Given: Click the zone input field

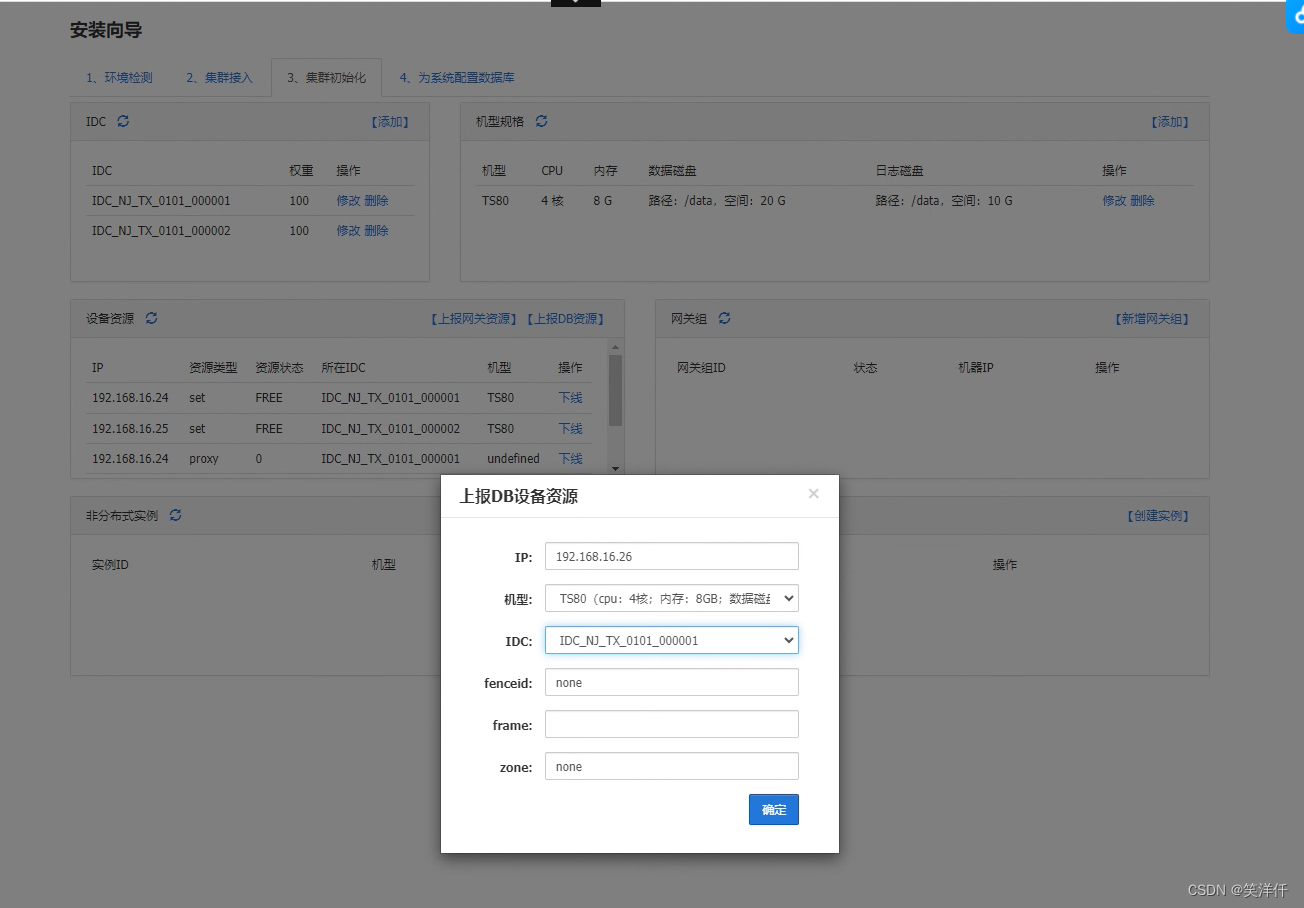Looking at the screenshot, I should 672,766.
